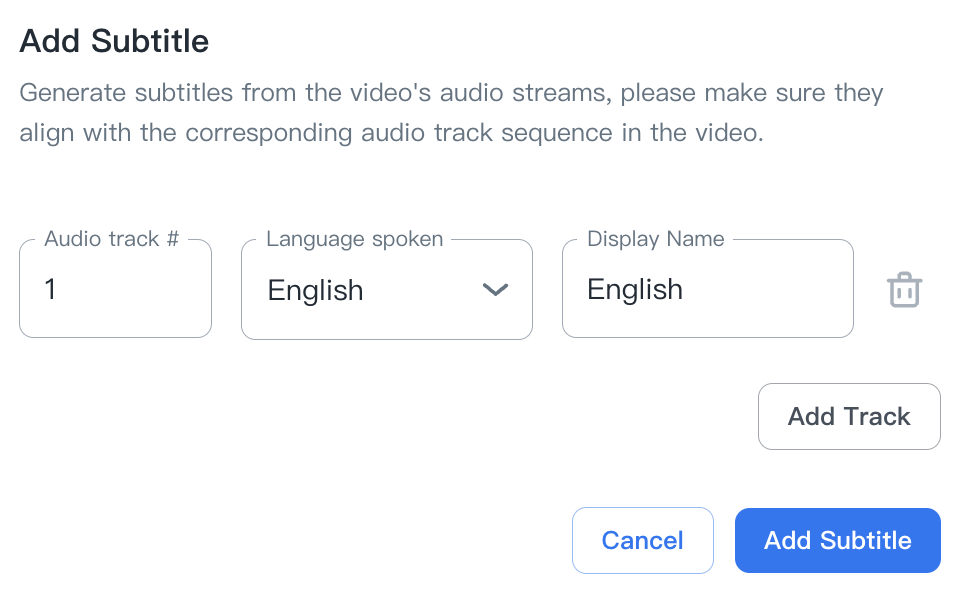The height and width of the screenshot is (596, 968).
Task: Cancel the Add Subtitle dialog
Action: click(642, 541)
